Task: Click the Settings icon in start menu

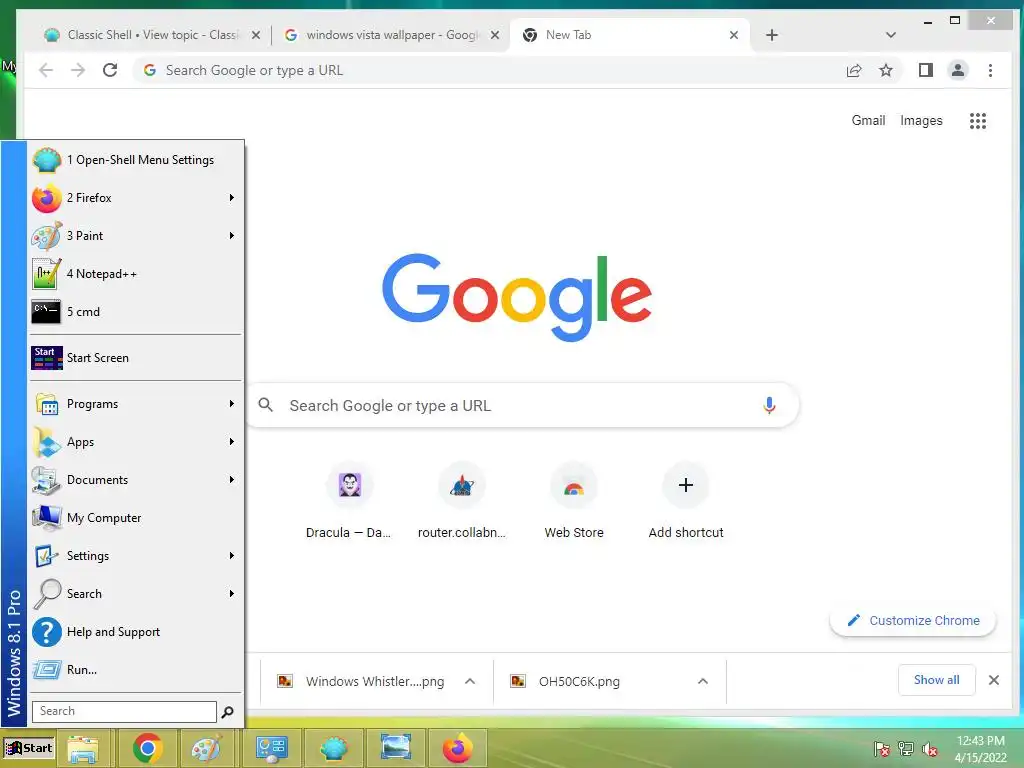Action: (x=46, y=556)
